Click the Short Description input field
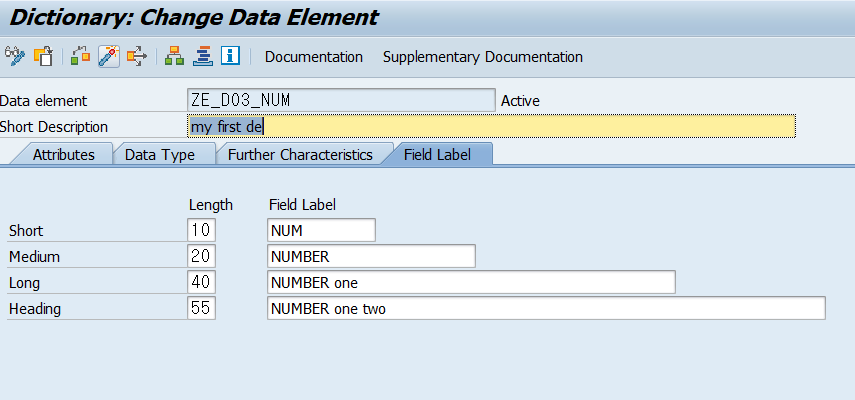 click(x=491, y=126)
